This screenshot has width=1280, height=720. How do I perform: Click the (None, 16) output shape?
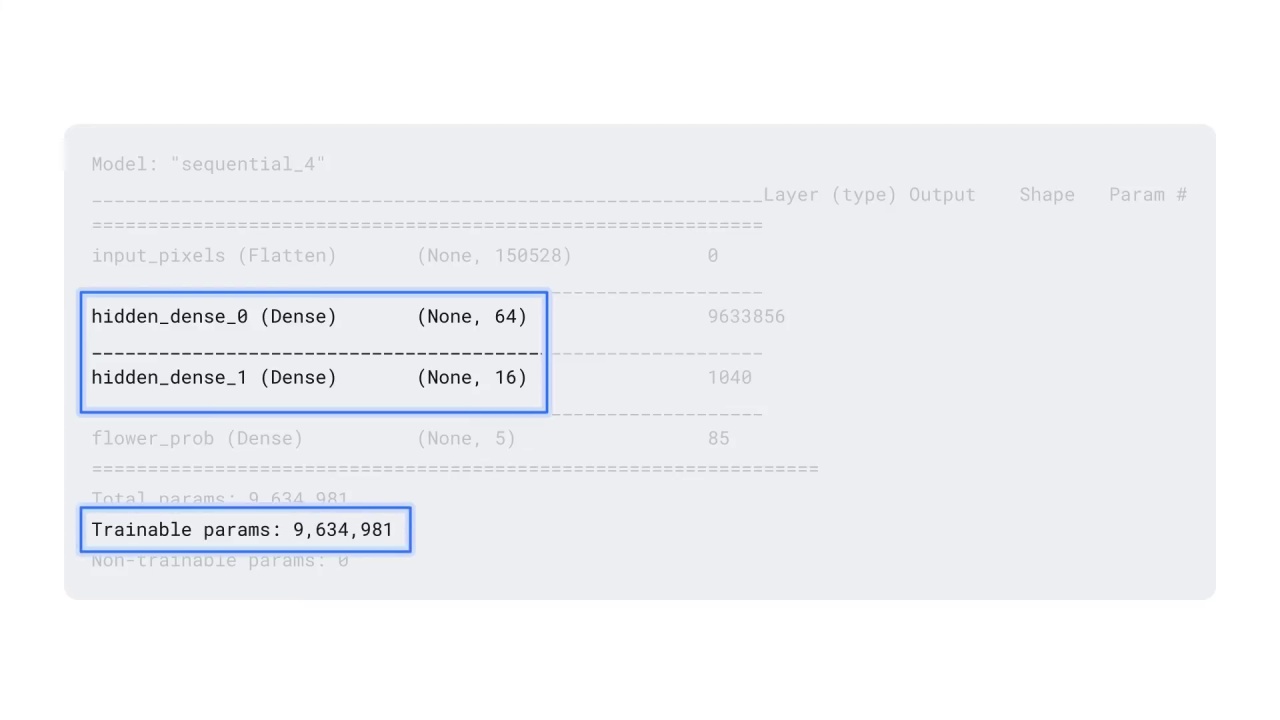[472, 378]
